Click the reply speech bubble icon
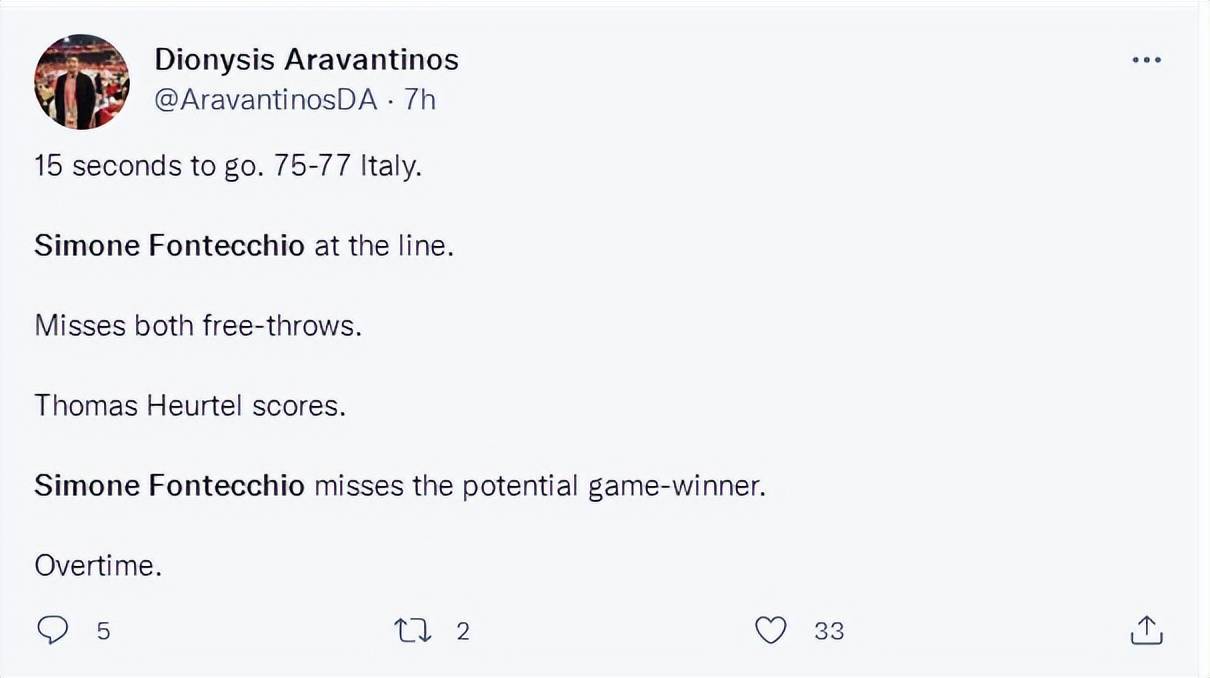 (x=53, y=630)
